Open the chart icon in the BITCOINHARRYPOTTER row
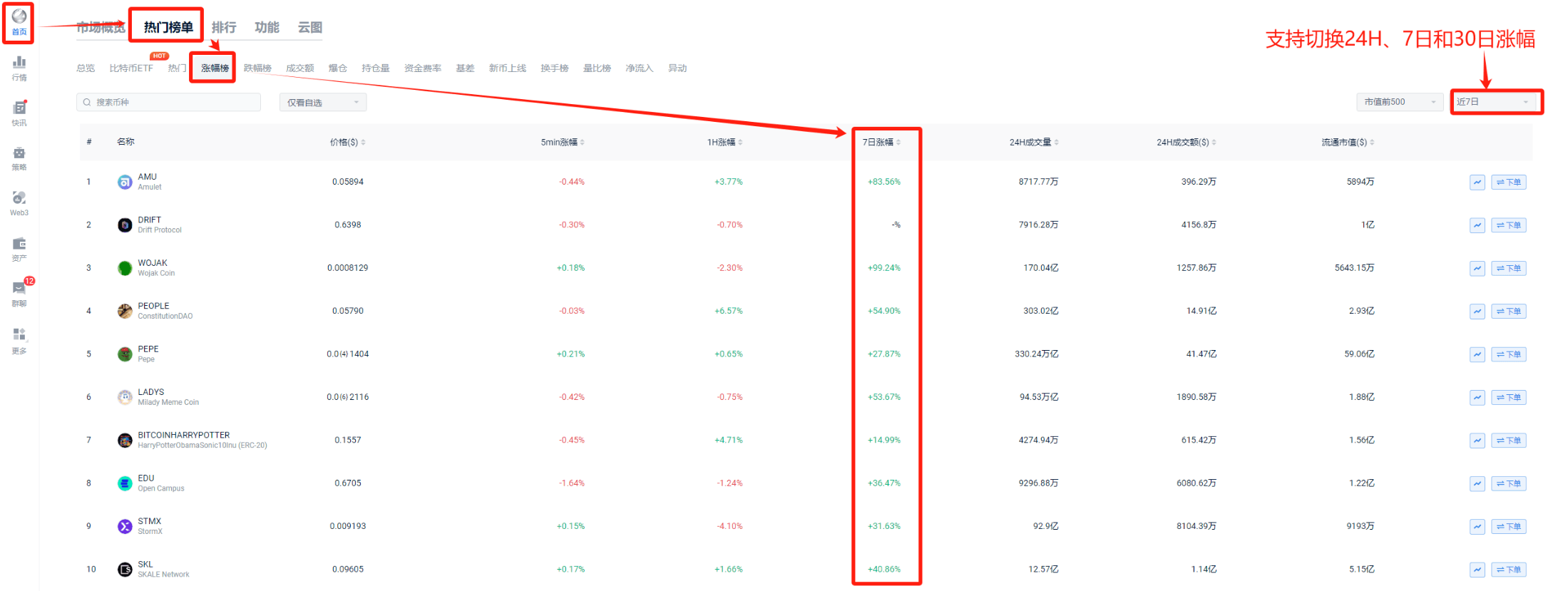The width and height of the screenshot is (1568, 591). pyautogui.click(x=1477, y=441)
